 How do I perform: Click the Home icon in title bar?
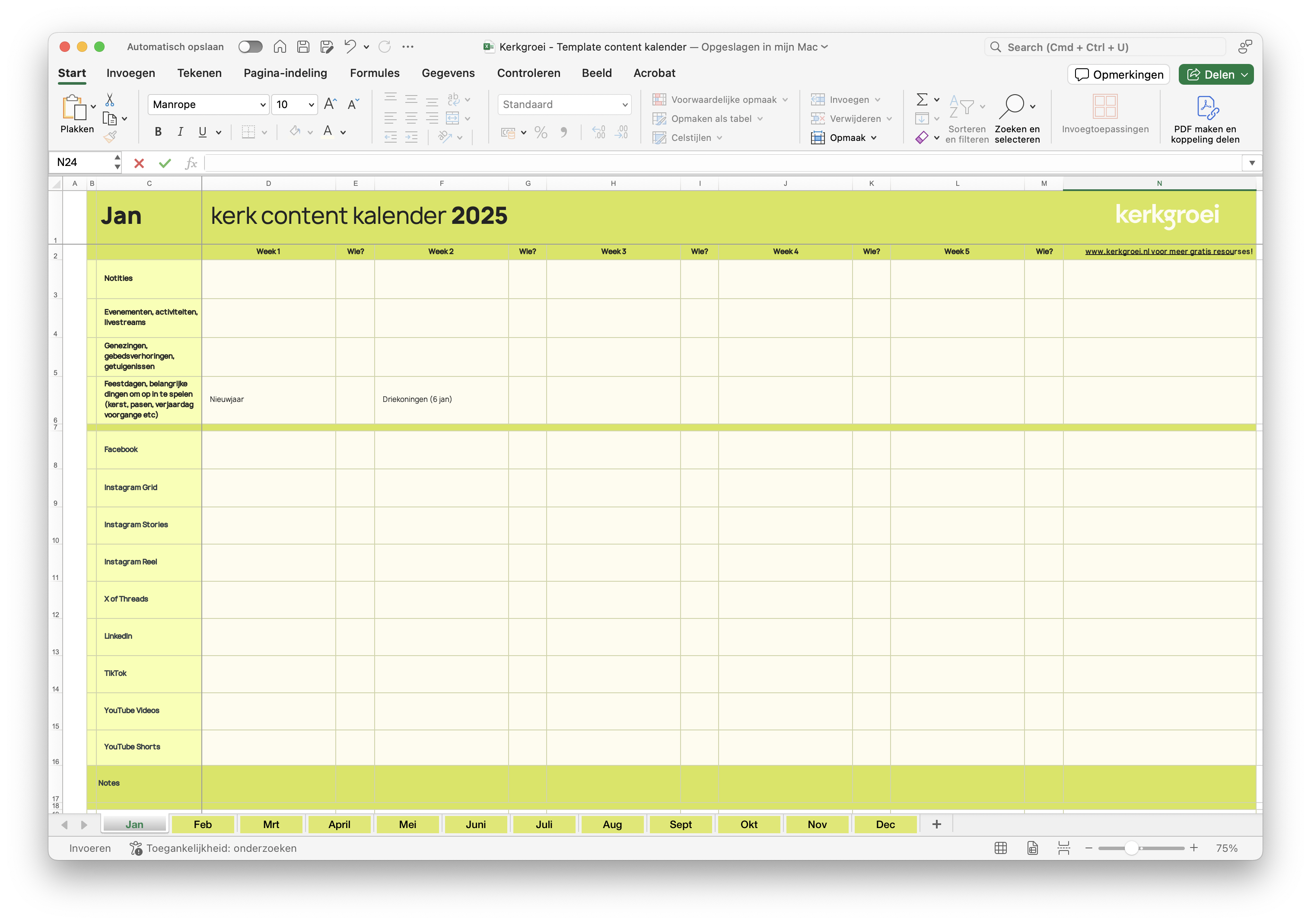279,47
